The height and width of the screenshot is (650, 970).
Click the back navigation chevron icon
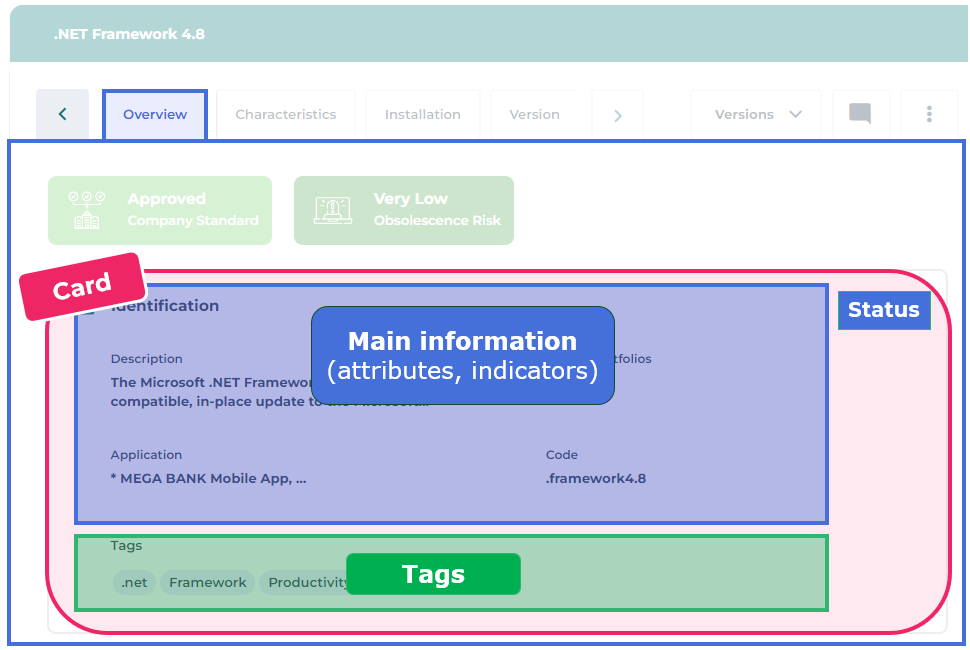62,114
